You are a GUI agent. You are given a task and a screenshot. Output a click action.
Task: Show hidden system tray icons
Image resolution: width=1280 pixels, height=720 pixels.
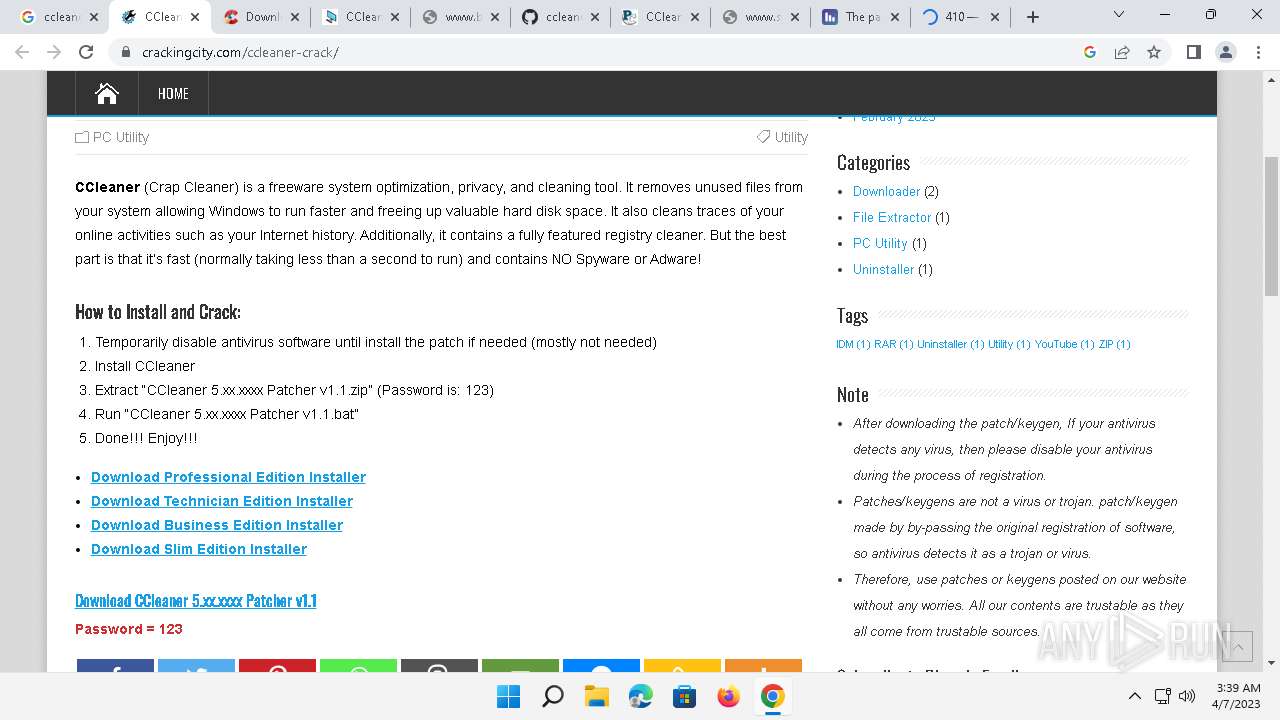click(1134, 696)
